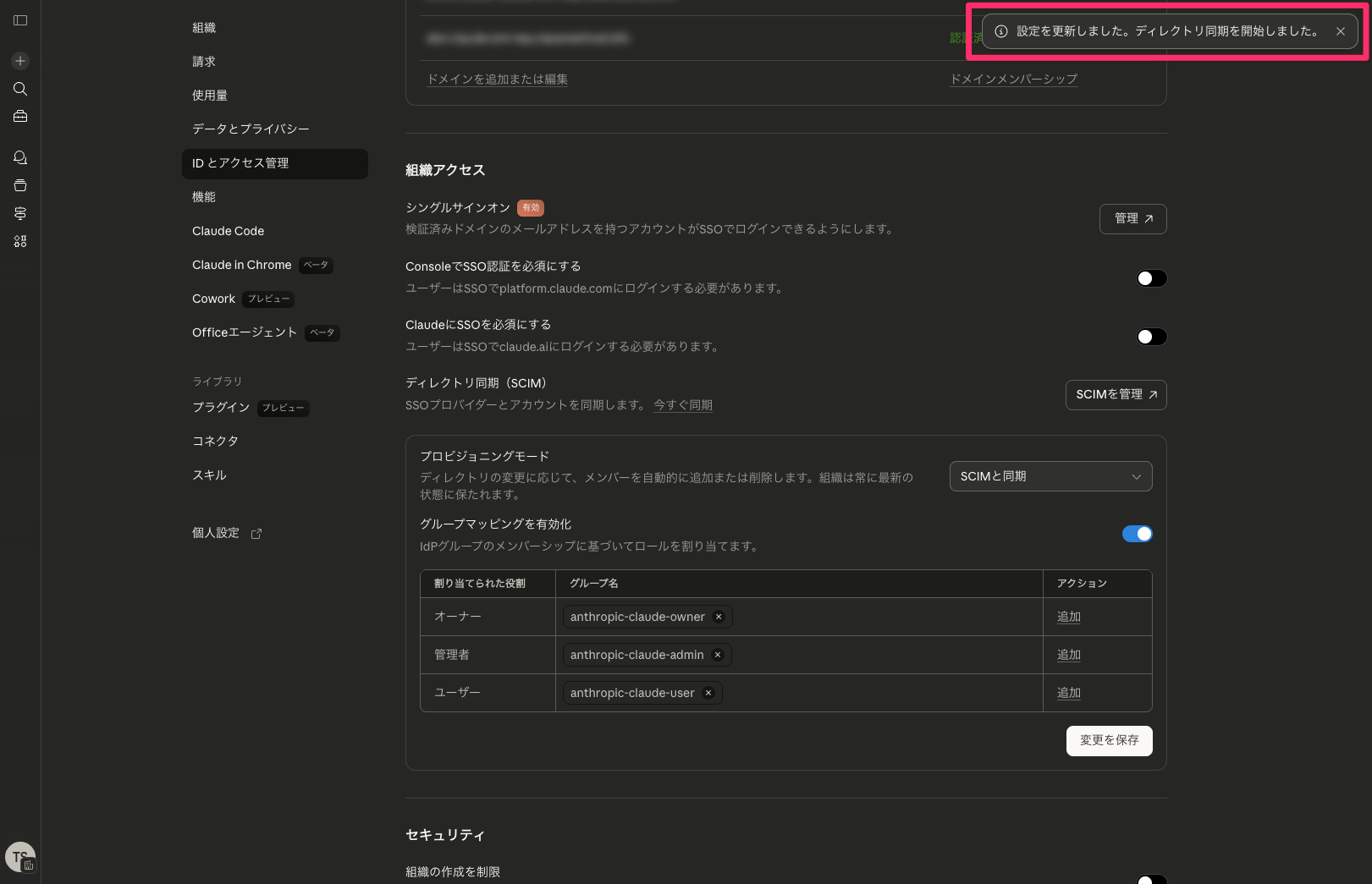Viewport: 1372px width, 884px height.
Task: Click the toolbox icon in sidebar
Action: coord(20,117)
